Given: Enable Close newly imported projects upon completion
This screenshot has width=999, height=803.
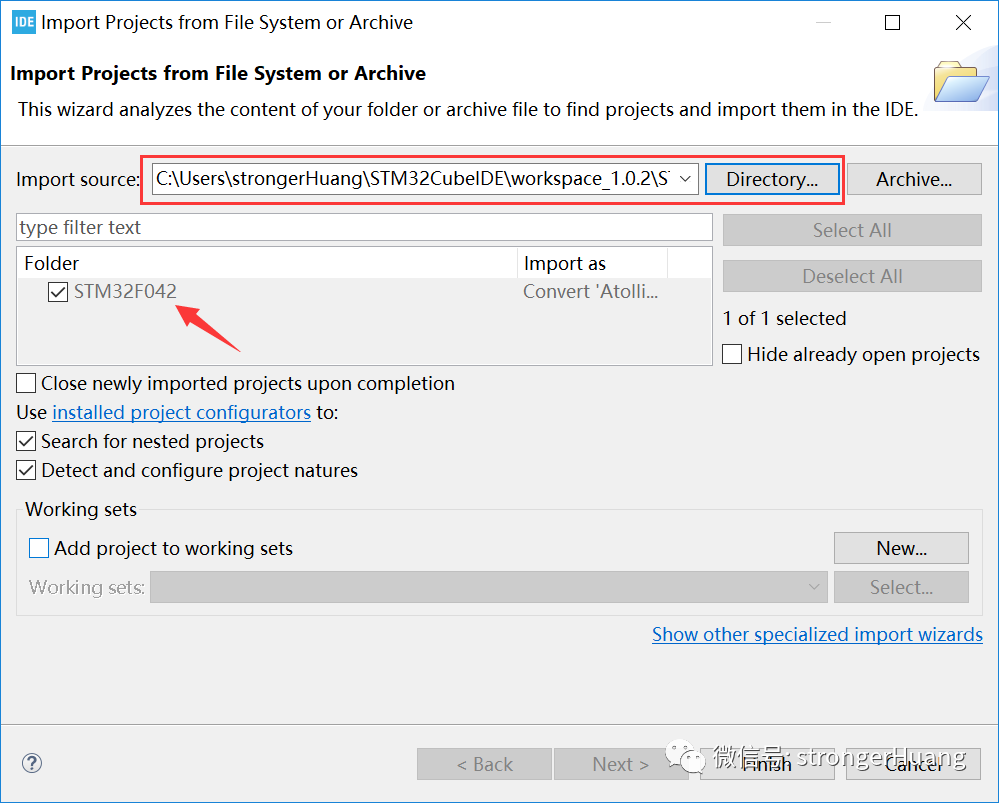Looking at the screenshot, I should click(x=26, y=384).
